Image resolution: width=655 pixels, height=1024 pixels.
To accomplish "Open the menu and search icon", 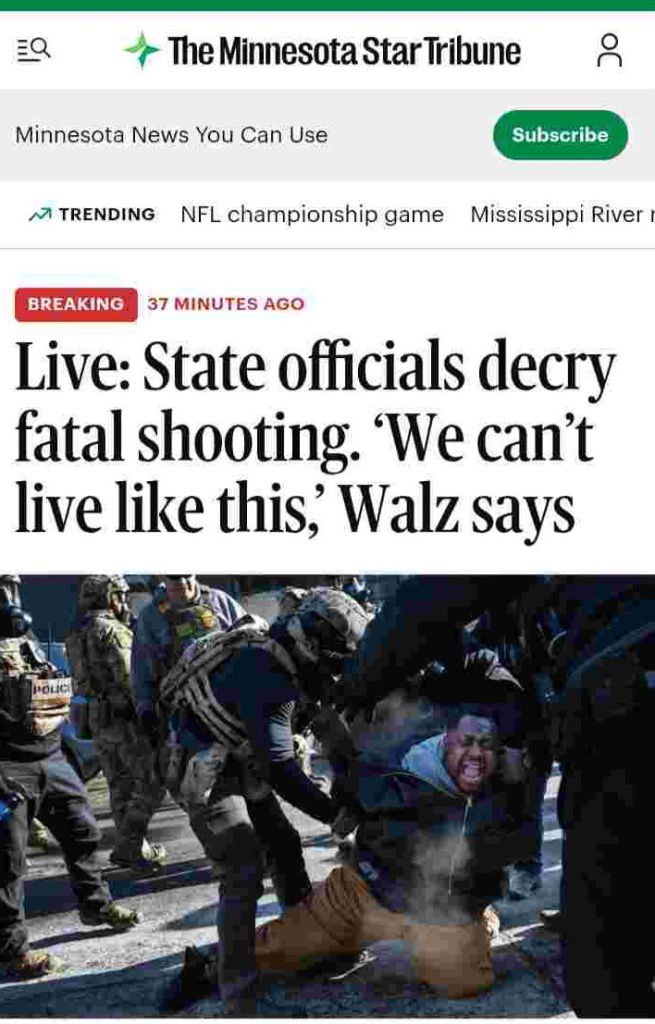I will (33, 50).
